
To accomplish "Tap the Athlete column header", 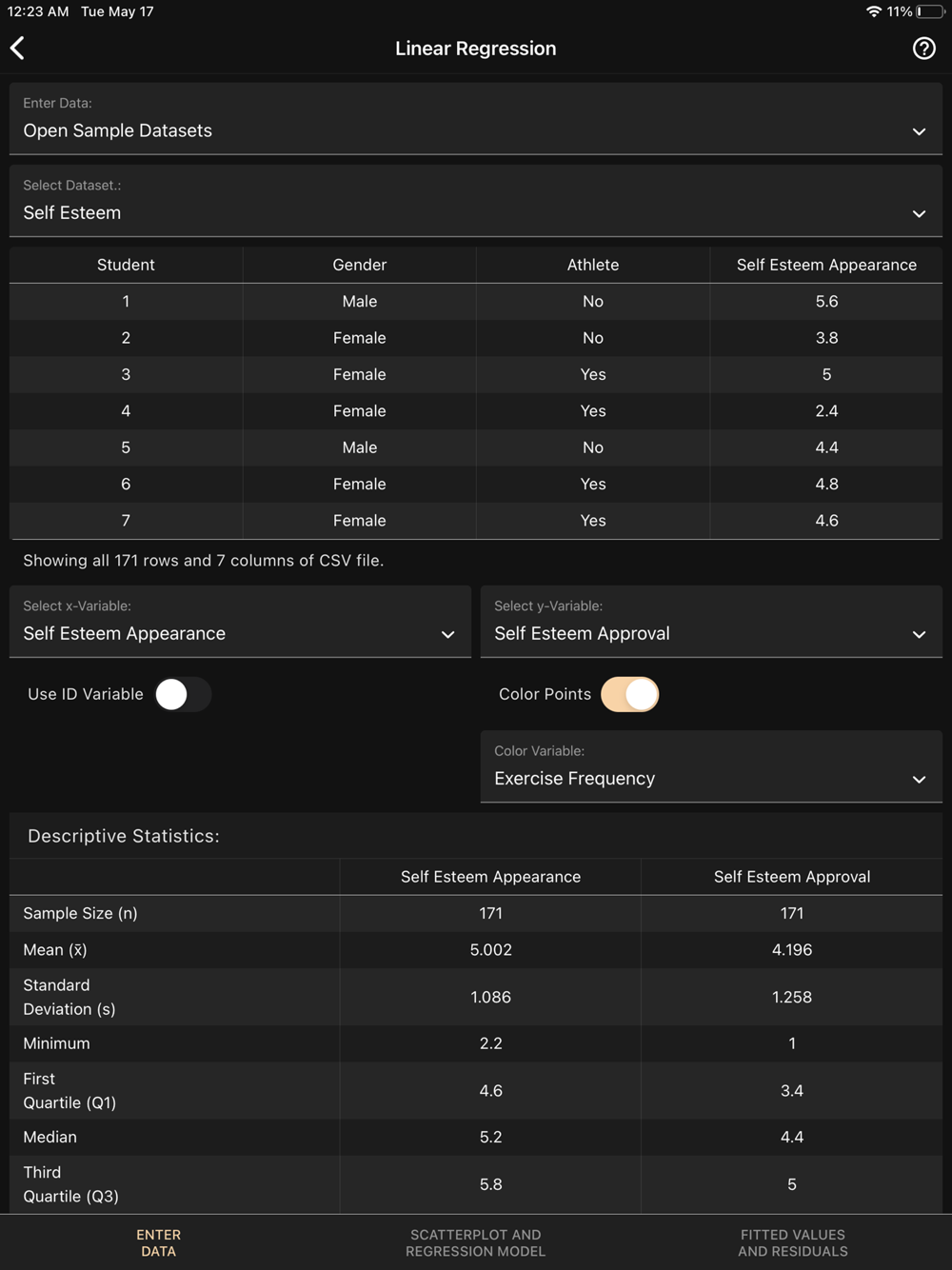I will coord(592,265).
